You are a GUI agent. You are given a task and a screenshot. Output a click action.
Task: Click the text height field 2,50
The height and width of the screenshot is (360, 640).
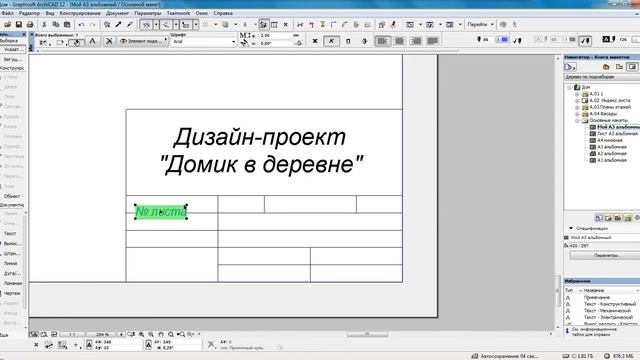(x=276, y=36)
